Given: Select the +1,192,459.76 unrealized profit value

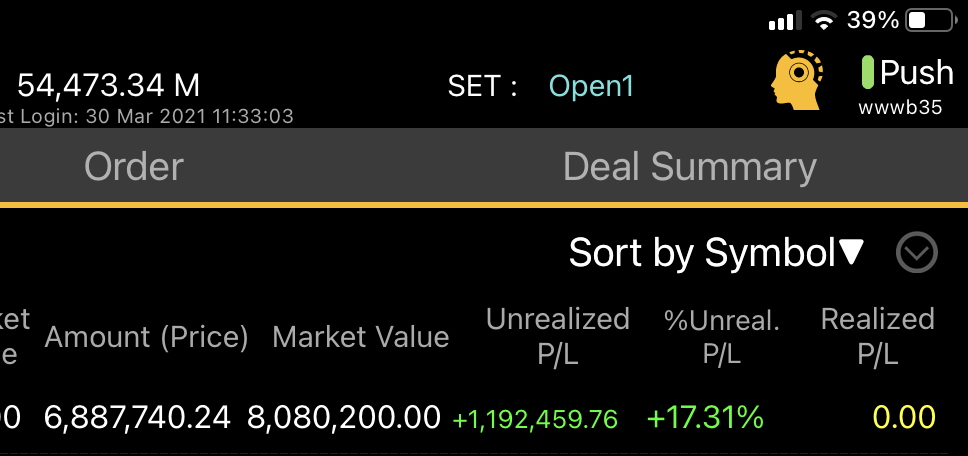Looking at the screenshot, I should pos(535,418).
